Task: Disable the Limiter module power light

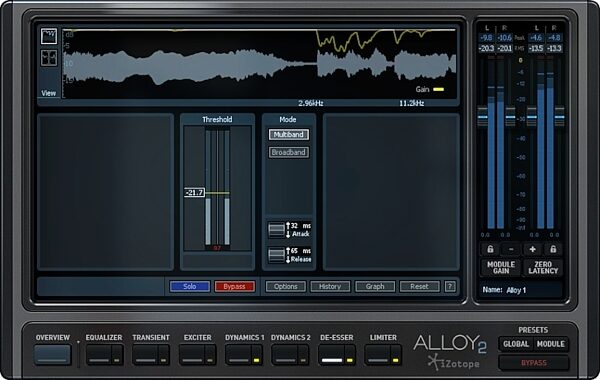Action: point(396,360)
